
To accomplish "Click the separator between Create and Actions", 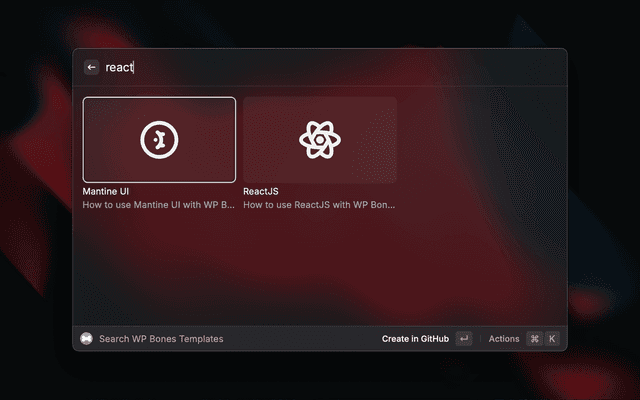I will [x=480, y=339].
